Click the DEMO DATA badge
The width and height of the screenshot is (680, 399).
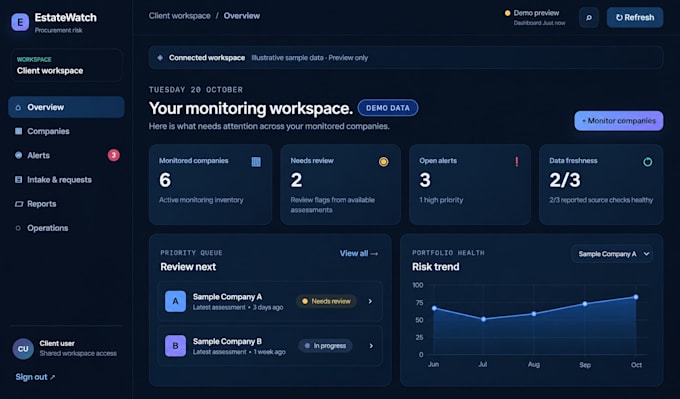click(x=388, y=108)
